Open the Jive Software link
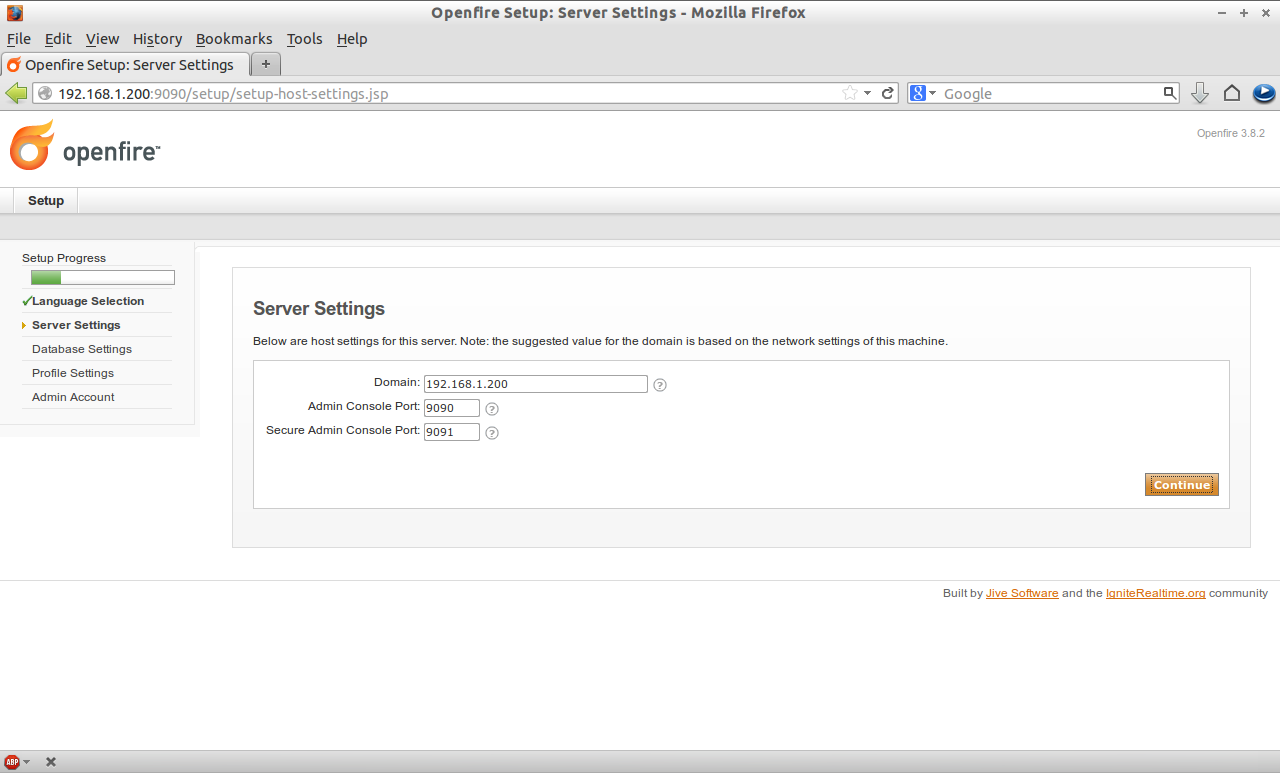1280x774 pixels. click(1022, 593)
